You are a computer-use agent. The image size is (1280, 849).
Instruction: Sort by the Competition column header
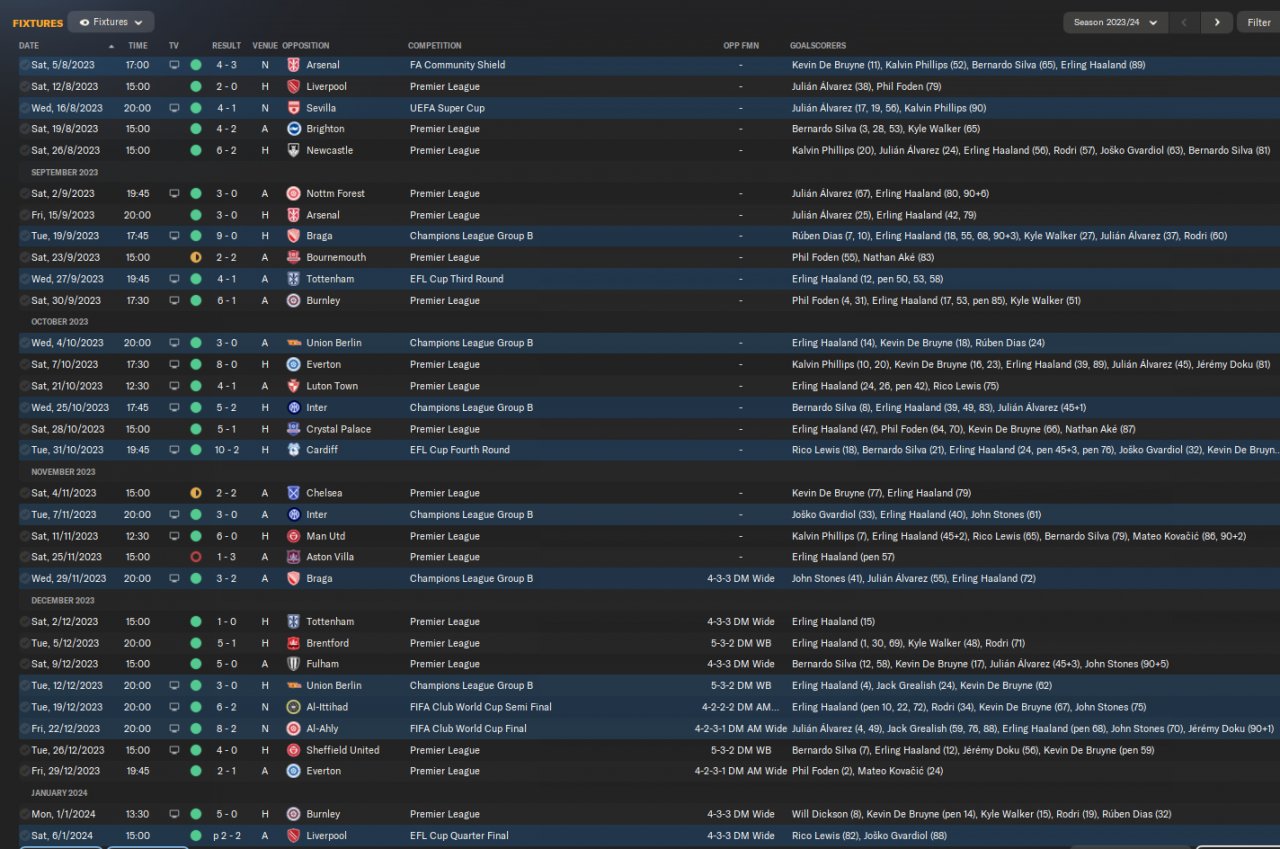(435, 46)
